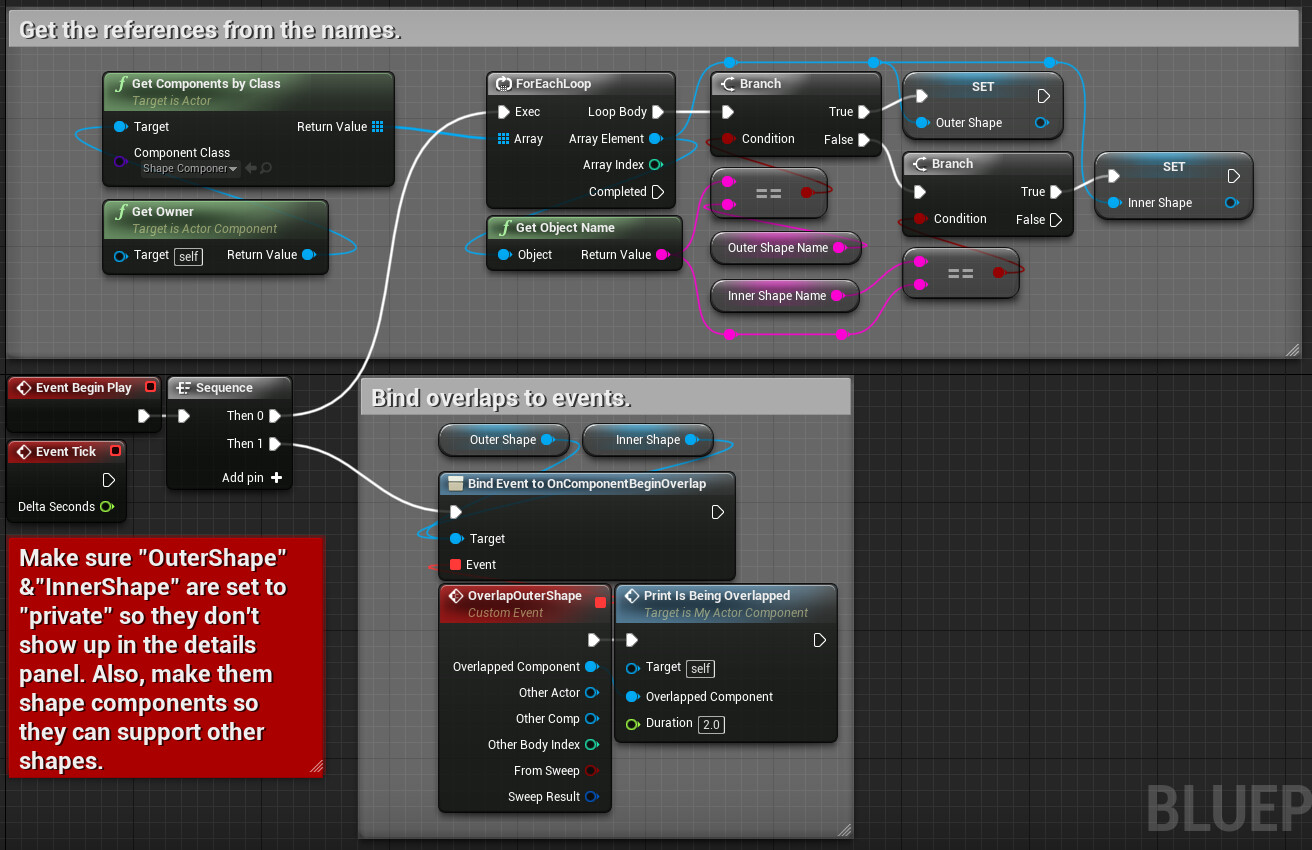
Task: Click the Other Actor output pin
Action: click(591, 693)
